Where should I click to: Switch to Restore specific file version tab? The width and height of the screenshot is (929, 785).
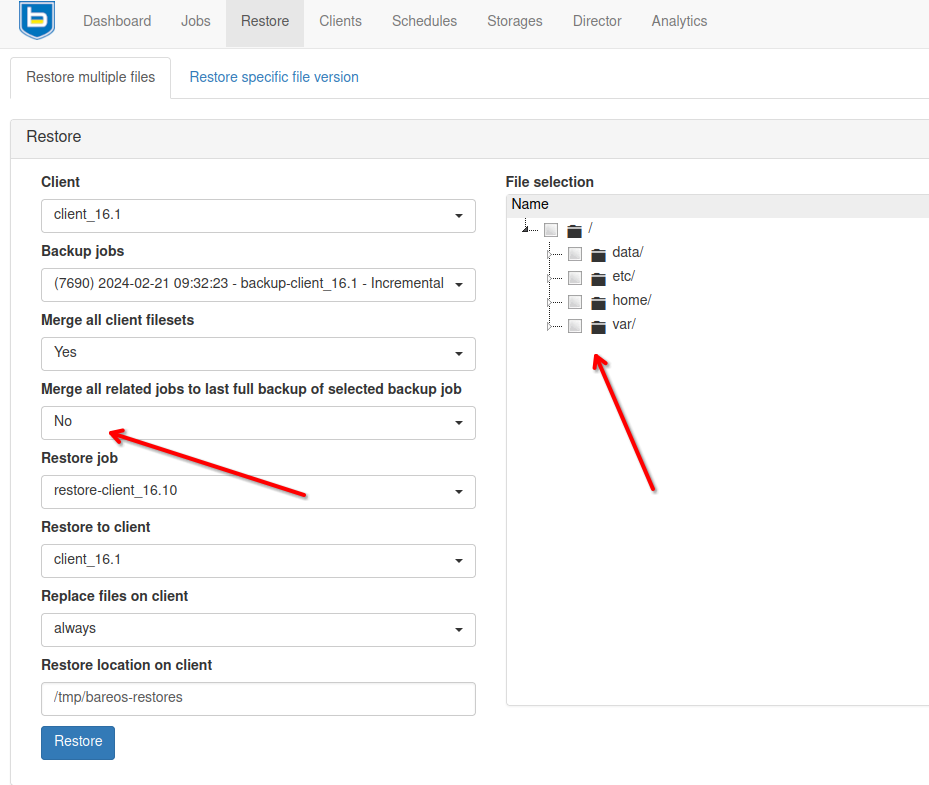coord(274,77)
